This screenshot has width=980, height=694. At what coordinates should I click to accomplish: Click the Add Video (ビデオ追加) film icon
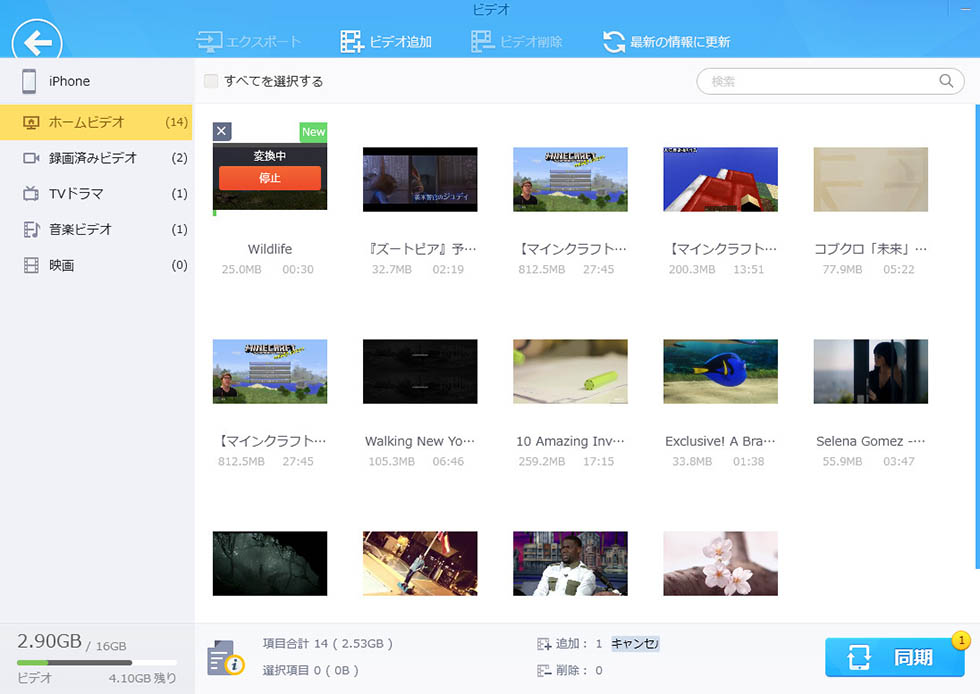(x=352, y=41)
